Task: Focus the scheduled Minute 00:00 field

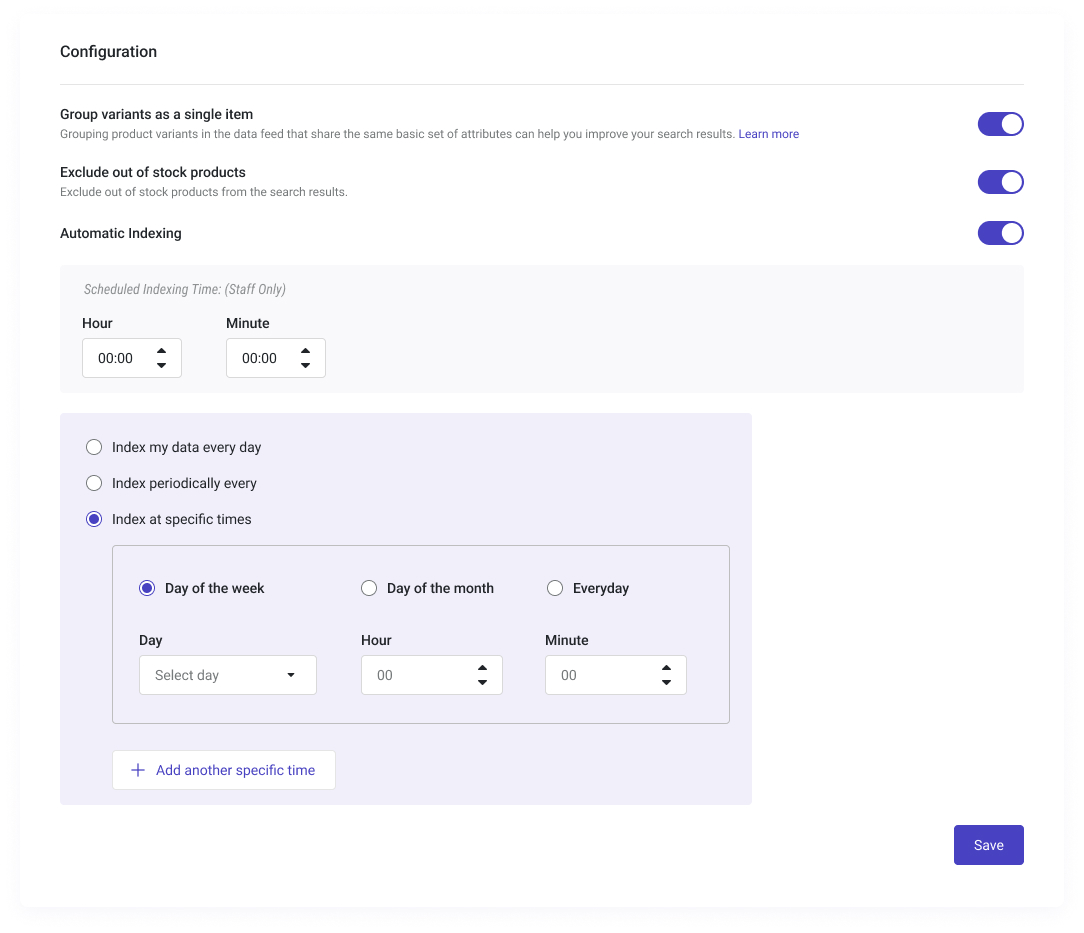Action: 276,358
